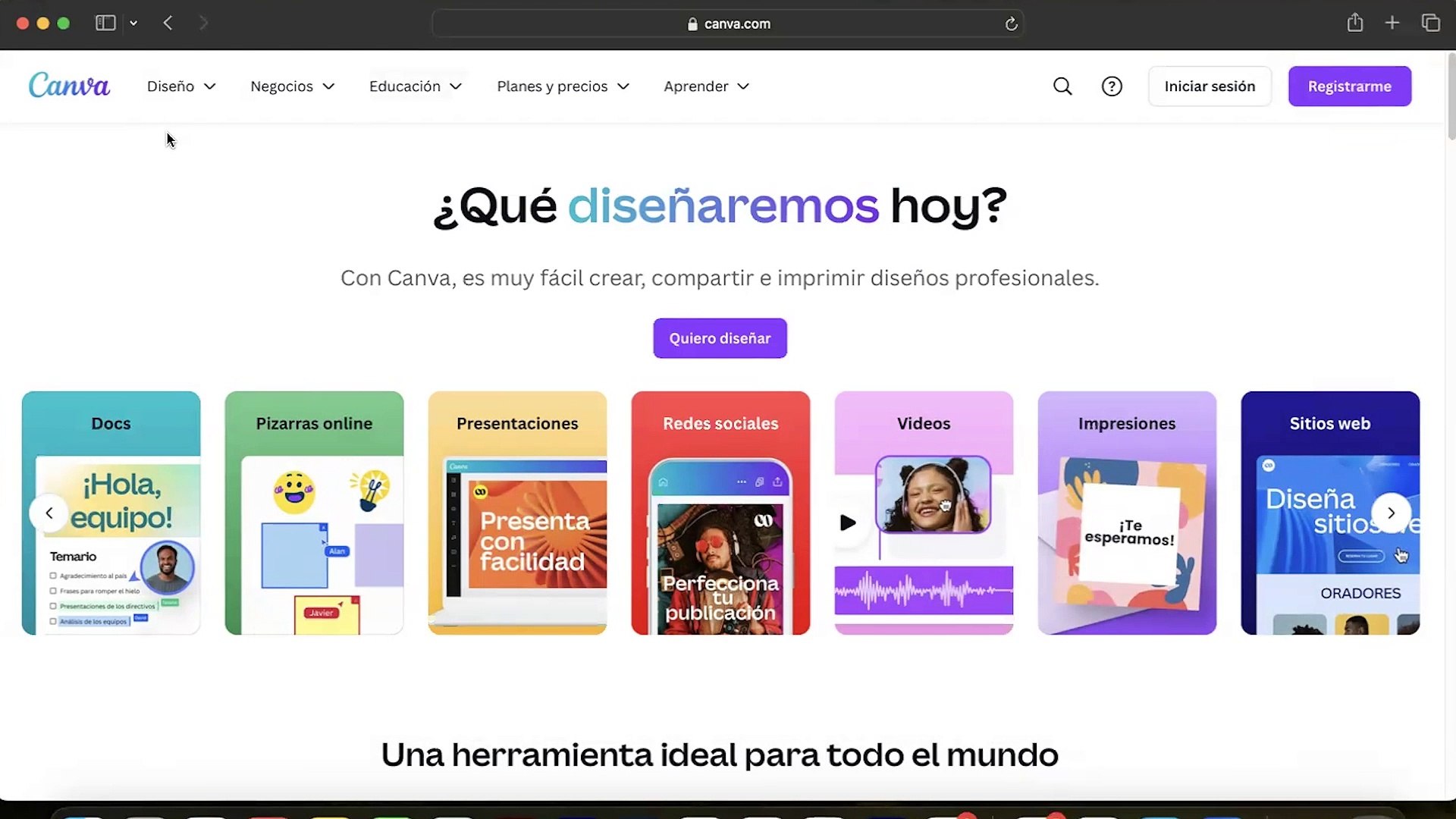Click the Canva logo

point(69,85)
